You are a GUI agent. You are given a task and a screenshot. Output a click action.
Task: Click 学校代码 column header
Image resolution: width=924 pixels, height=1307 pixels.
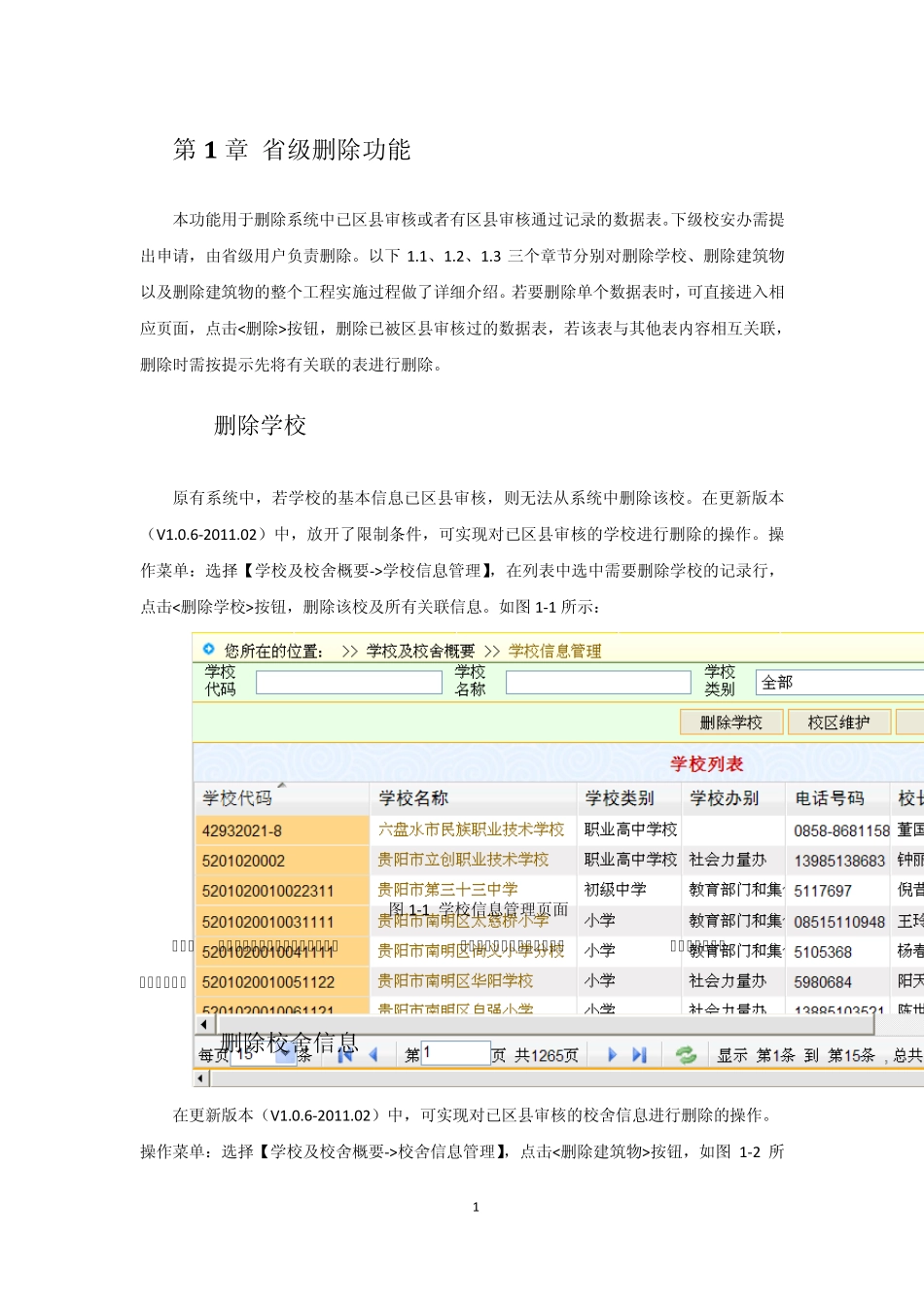(282, 798)
